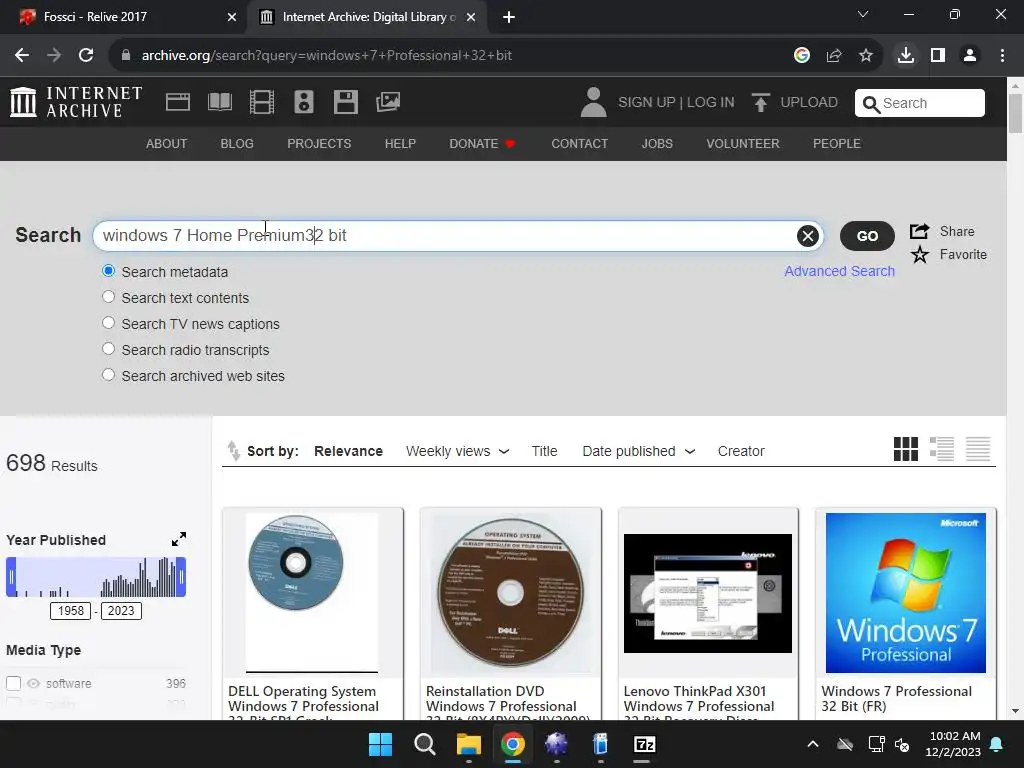Go back in browser history
The width and height of the screenshot is (1024, 768).
(x=22, y=56)
